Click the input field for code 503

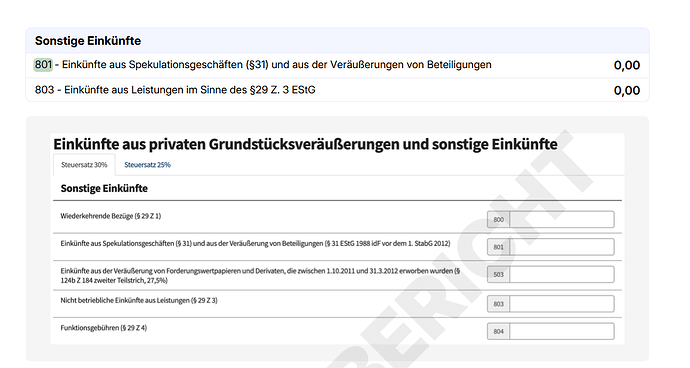562,274
